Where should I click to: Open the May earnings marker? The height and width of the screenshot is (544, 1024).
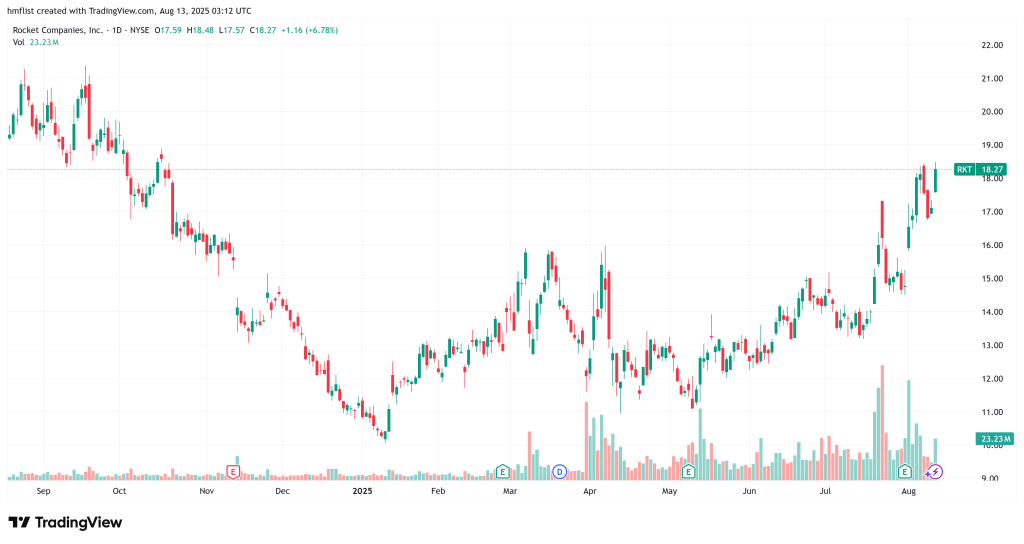pos(688,470)
